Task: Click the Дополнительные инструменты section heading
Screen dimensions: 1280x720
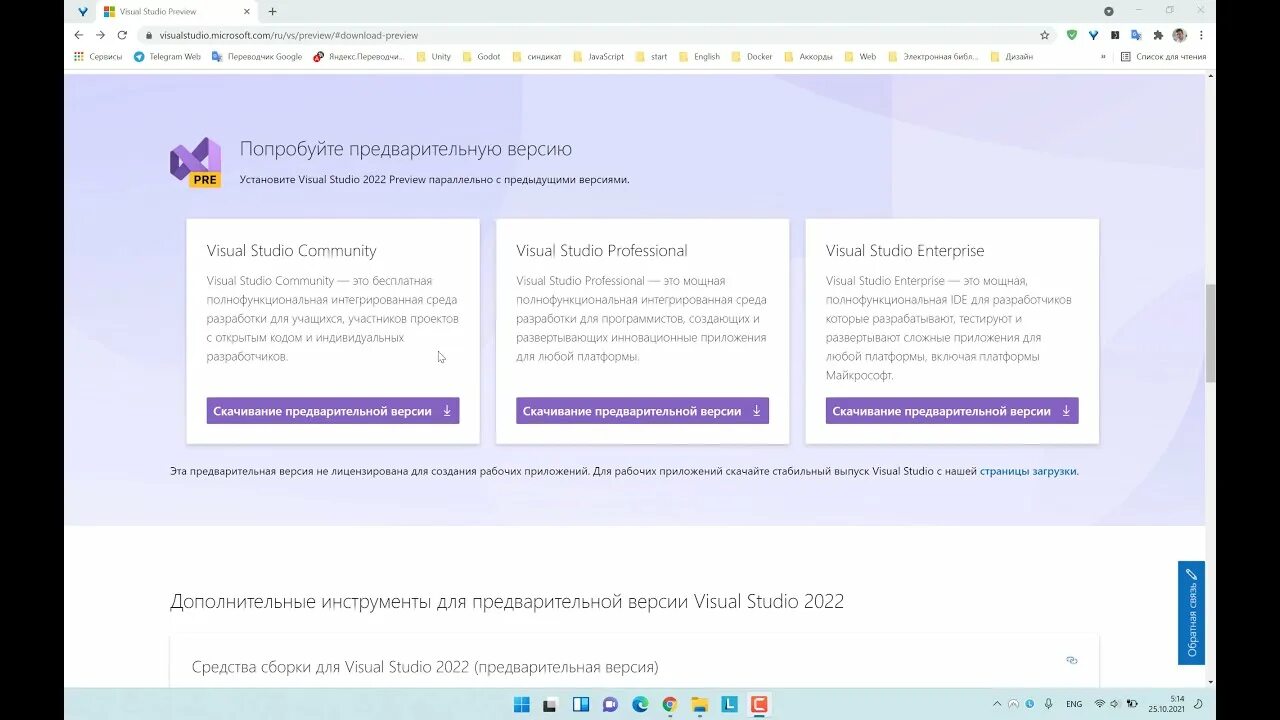Action: click(x=507, y=601)
